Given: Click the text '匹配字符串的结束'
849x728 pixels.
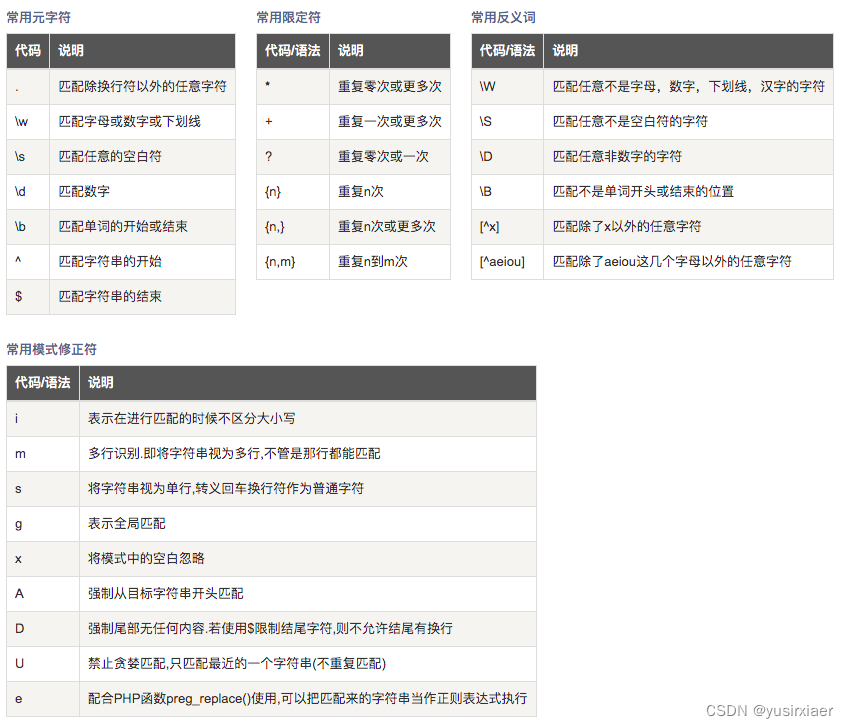Looking at the screenshot, I should click(110, 297).
